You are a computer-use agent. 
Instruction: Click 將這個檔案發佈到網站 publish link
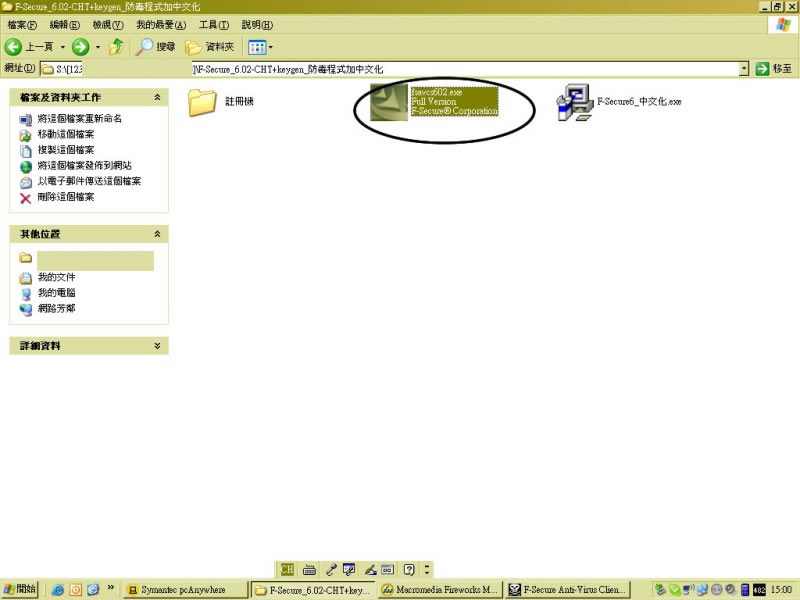click(85, 165)
